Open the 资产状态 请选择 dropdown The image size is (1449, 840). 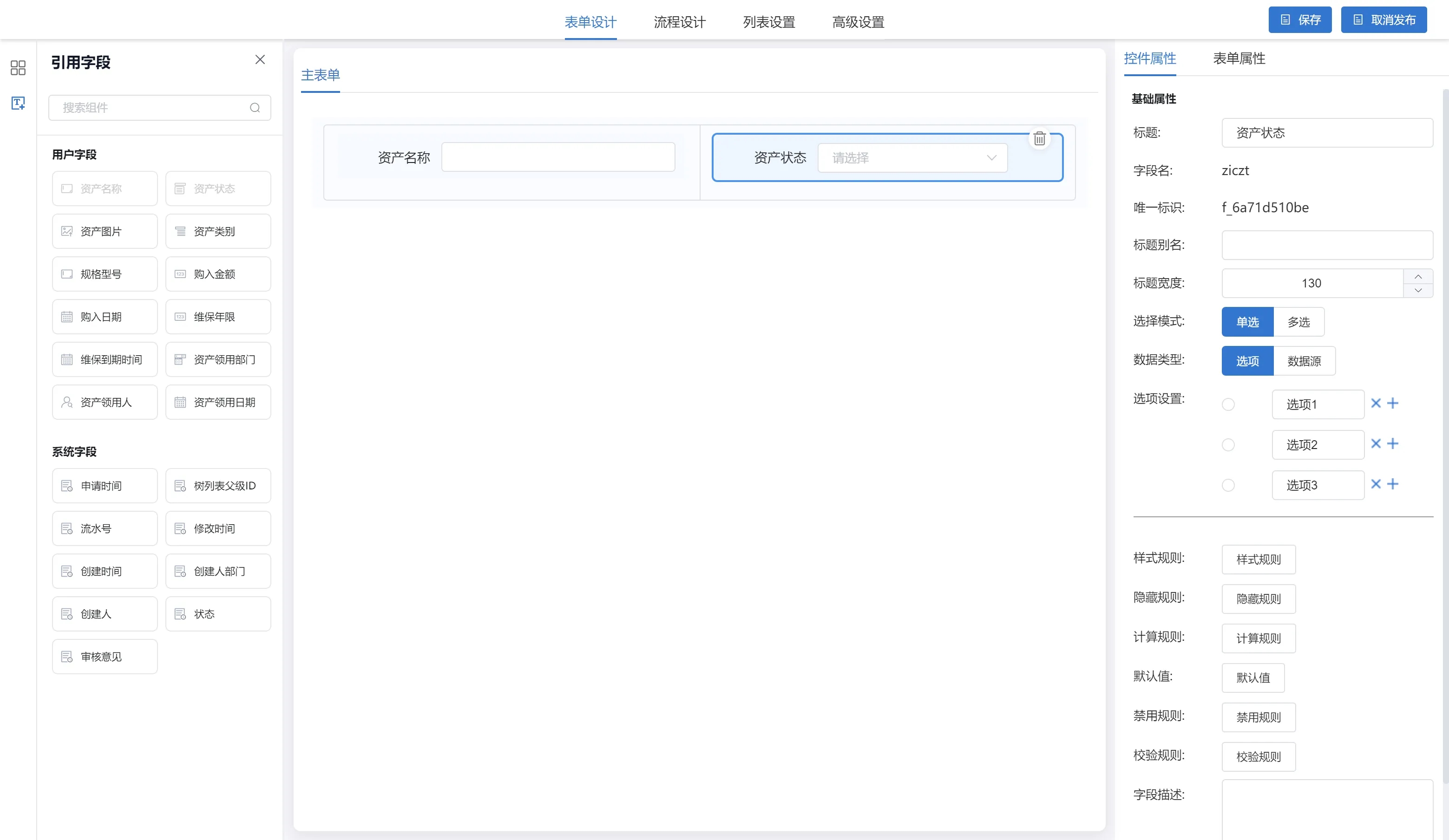point(912,158)
